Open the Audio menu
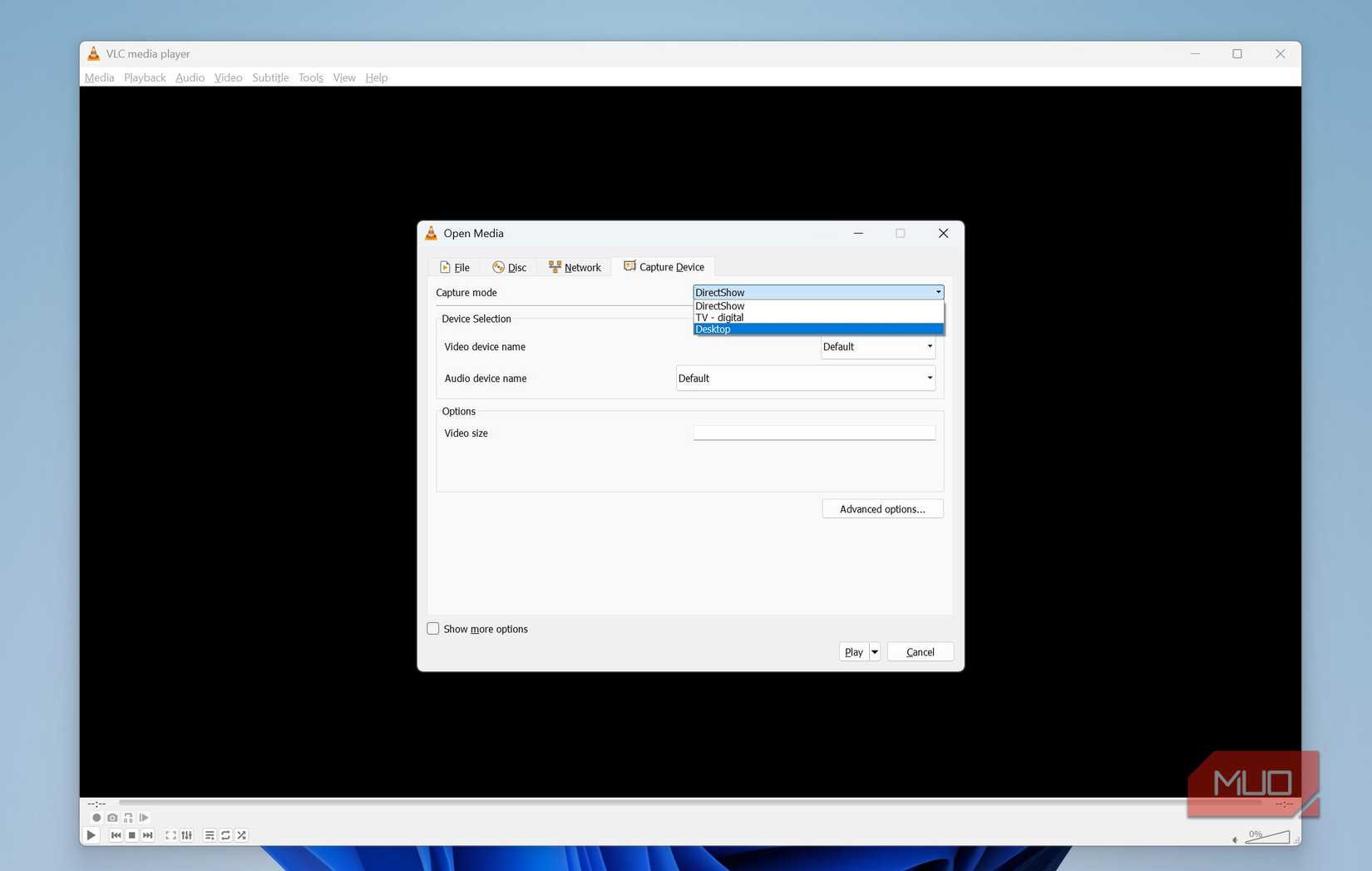Image resolution: width=1372 pixels, height=871 pixels. coord(190,77)
